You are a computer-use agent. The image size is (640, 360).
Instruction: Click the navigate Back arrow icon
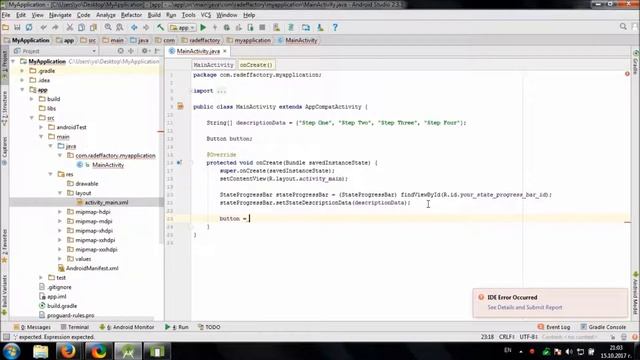(x=134, y=27)
